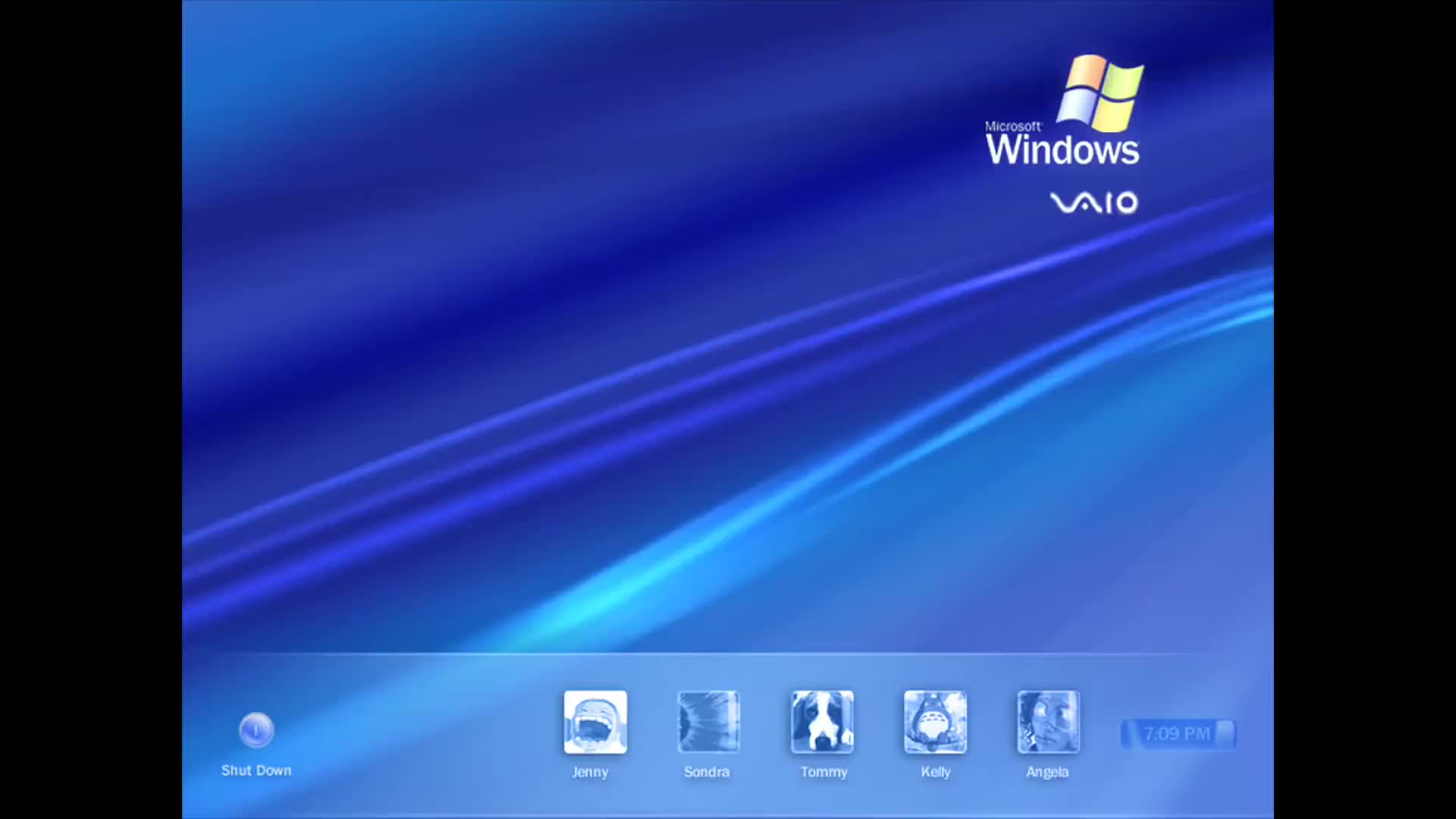Click the Sondra user name

click(x=707, y=772)
